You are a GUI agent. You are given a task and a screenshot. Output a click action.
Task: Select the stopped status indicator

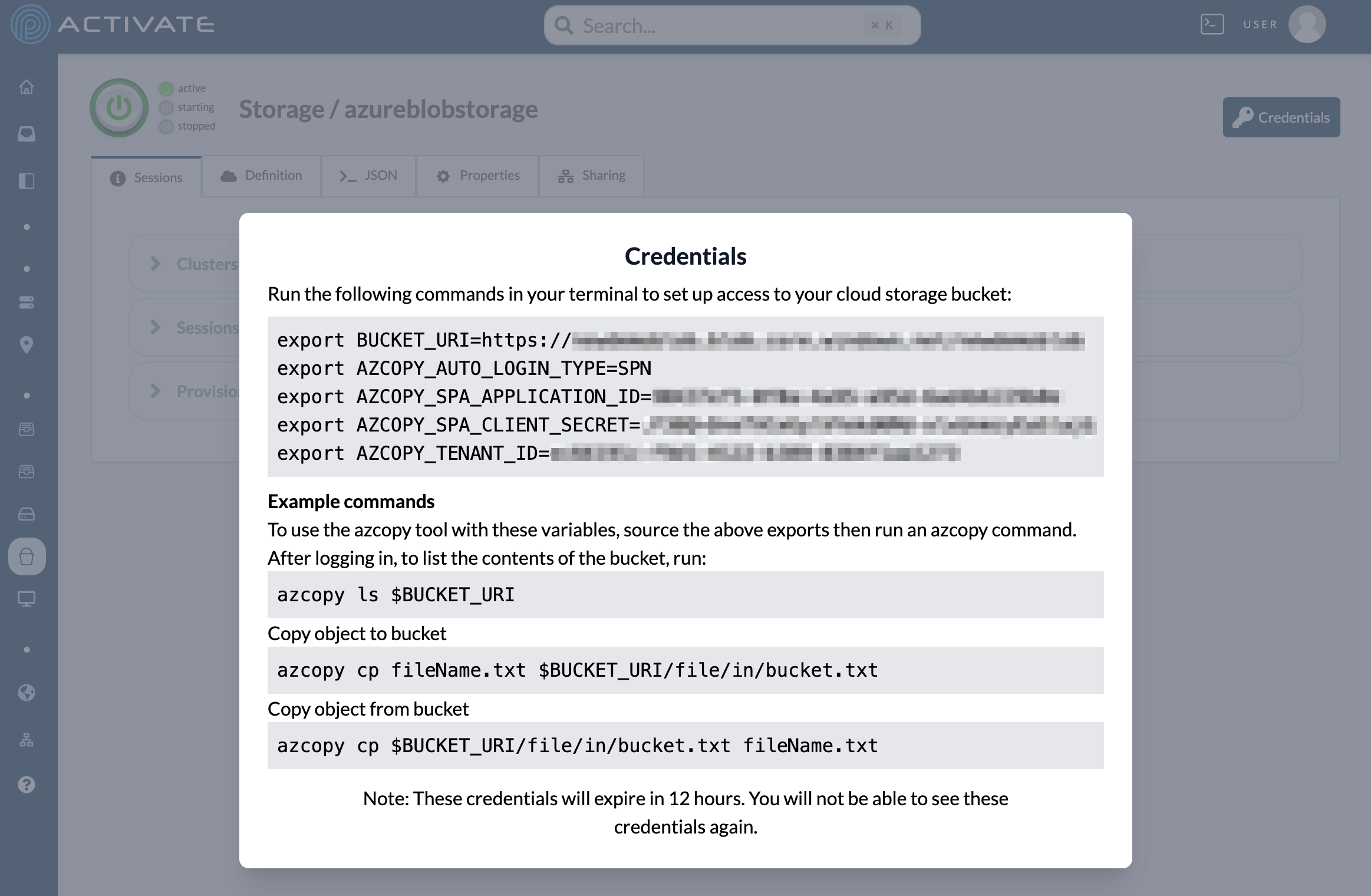[x=166, y=126]
